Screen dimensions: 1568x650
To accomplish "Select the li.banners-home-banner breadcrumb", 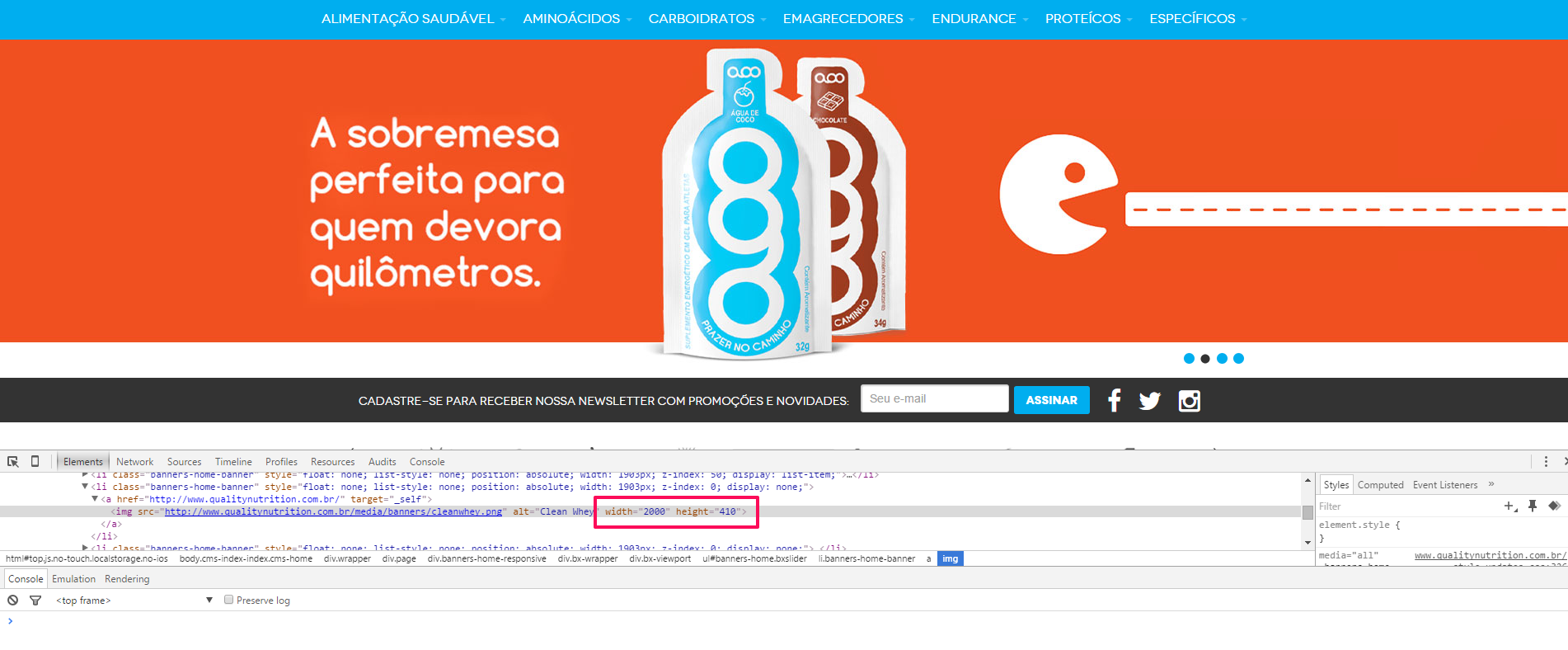I will point(866,558).
